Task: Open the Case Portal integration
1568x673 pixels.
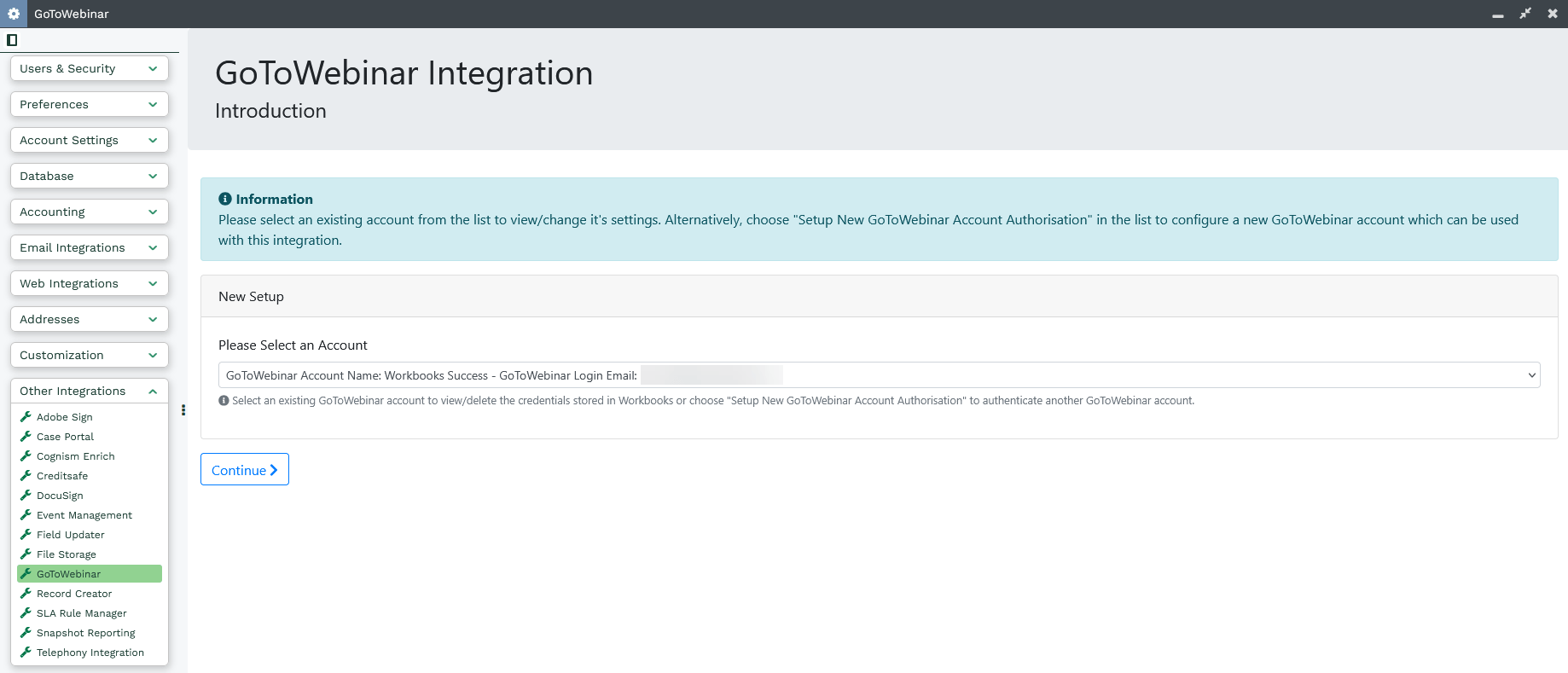Action: [x=65, y=437]
